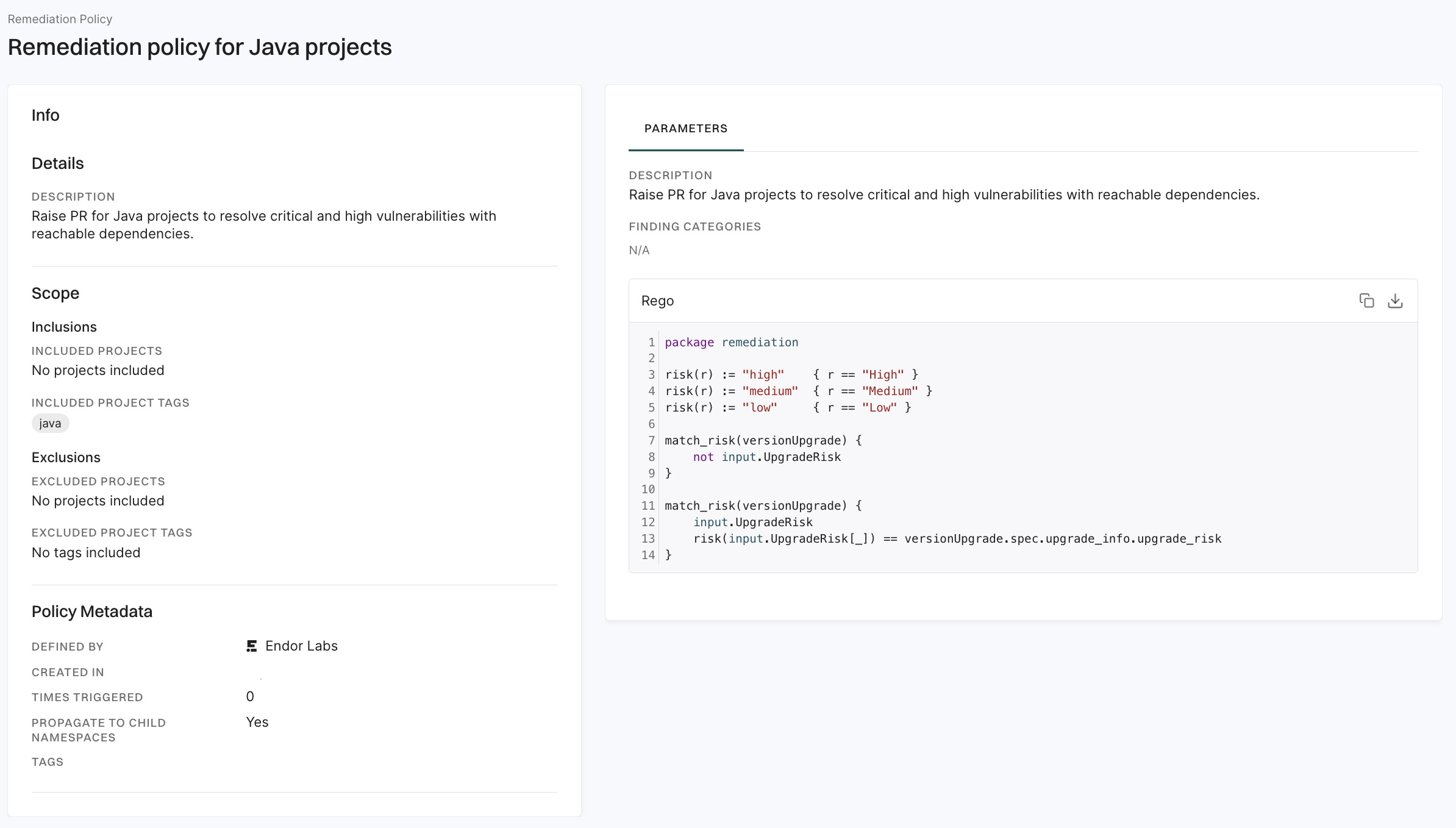This screenshot has width=1456, height=828.
Task: Copy the Rego code to clipboard
Action: point(1366,301)
